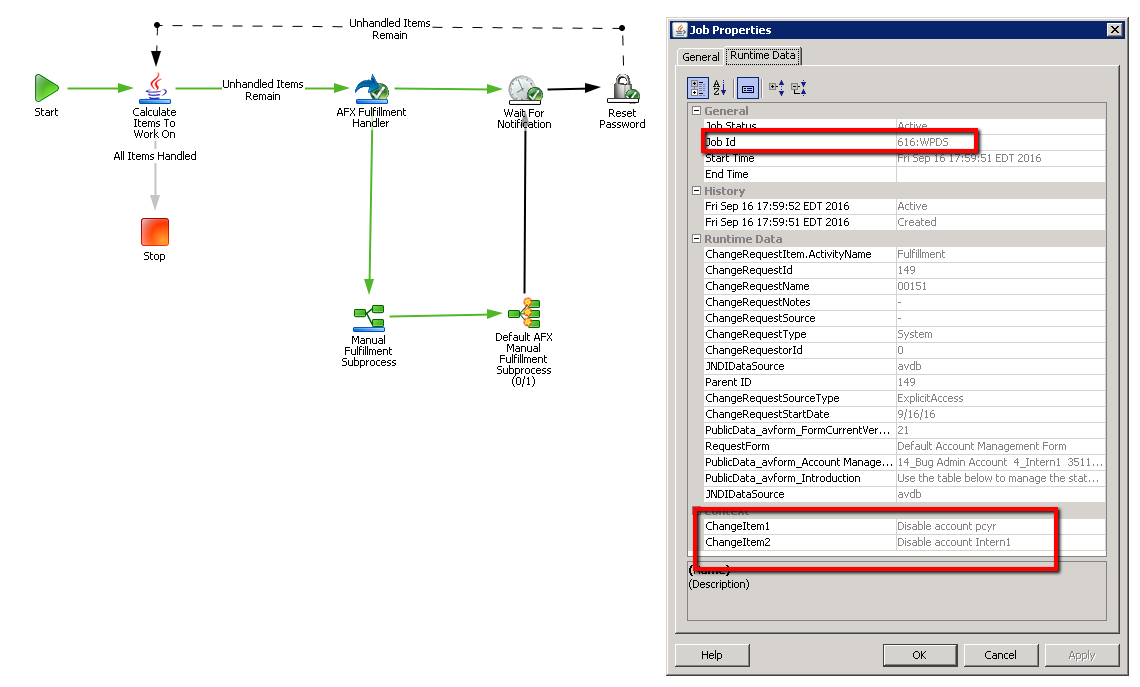Switch to the General tab
This screenshot has height=687, width=1140.
700,57
